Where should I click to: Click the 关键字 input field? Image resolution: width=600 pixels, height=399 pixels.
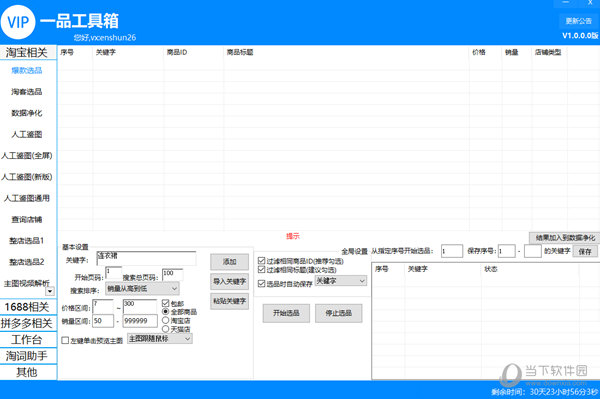tap(146, 258)
